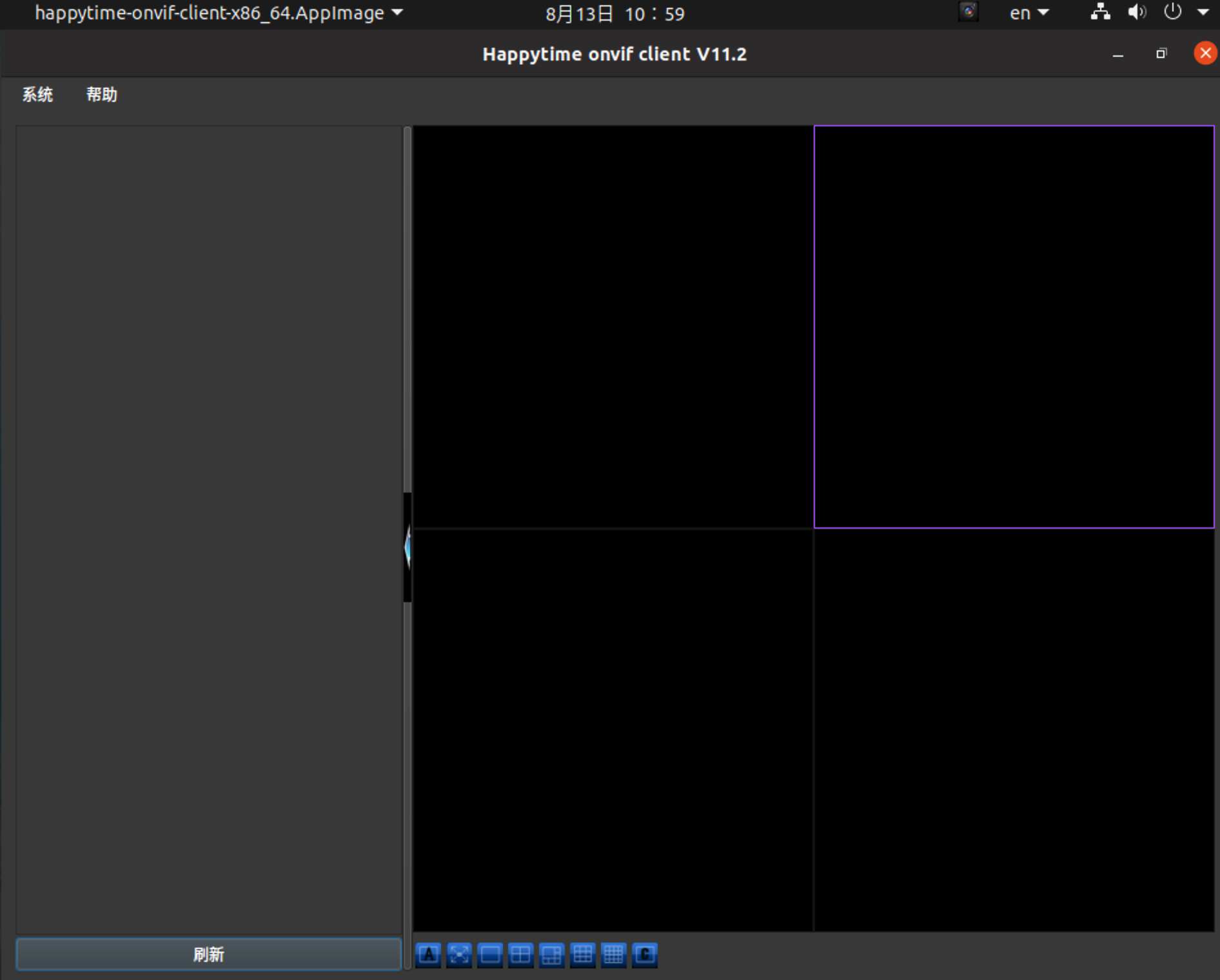The image size is (1220, 980).
Task: Click the camera tray icon beside 'en'
Action: tap(969, 12)
